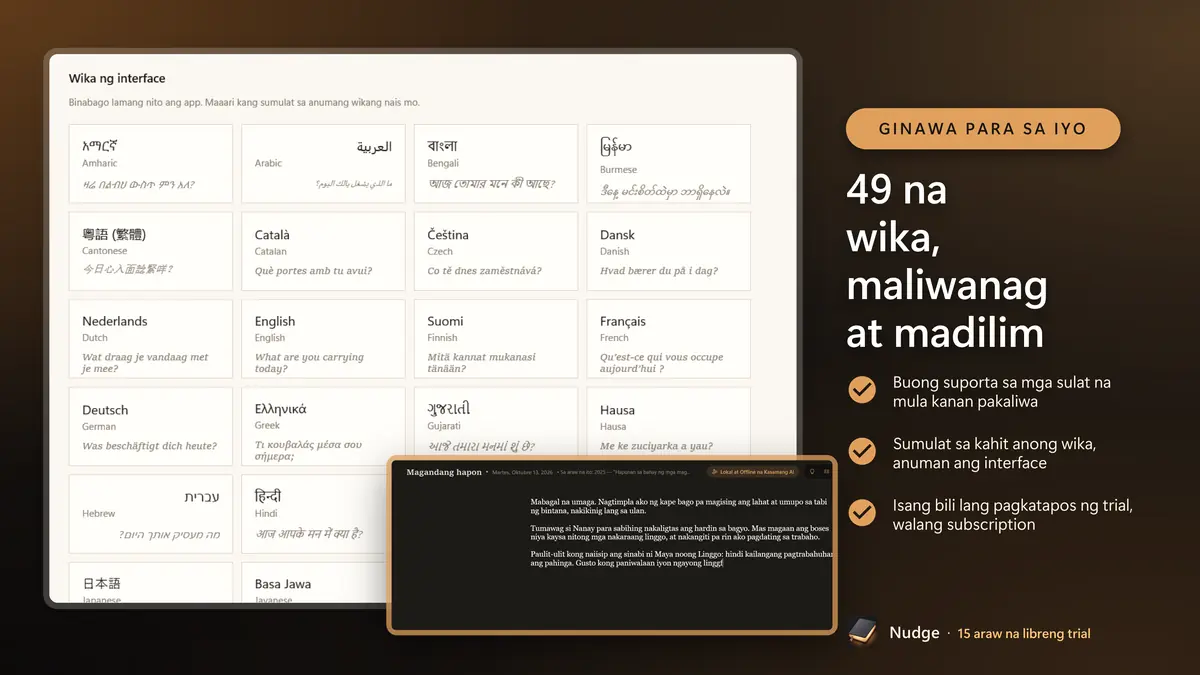Click checkmark icon beside "Buong suporta" line
1200x675 pixels.
(862, 390)
